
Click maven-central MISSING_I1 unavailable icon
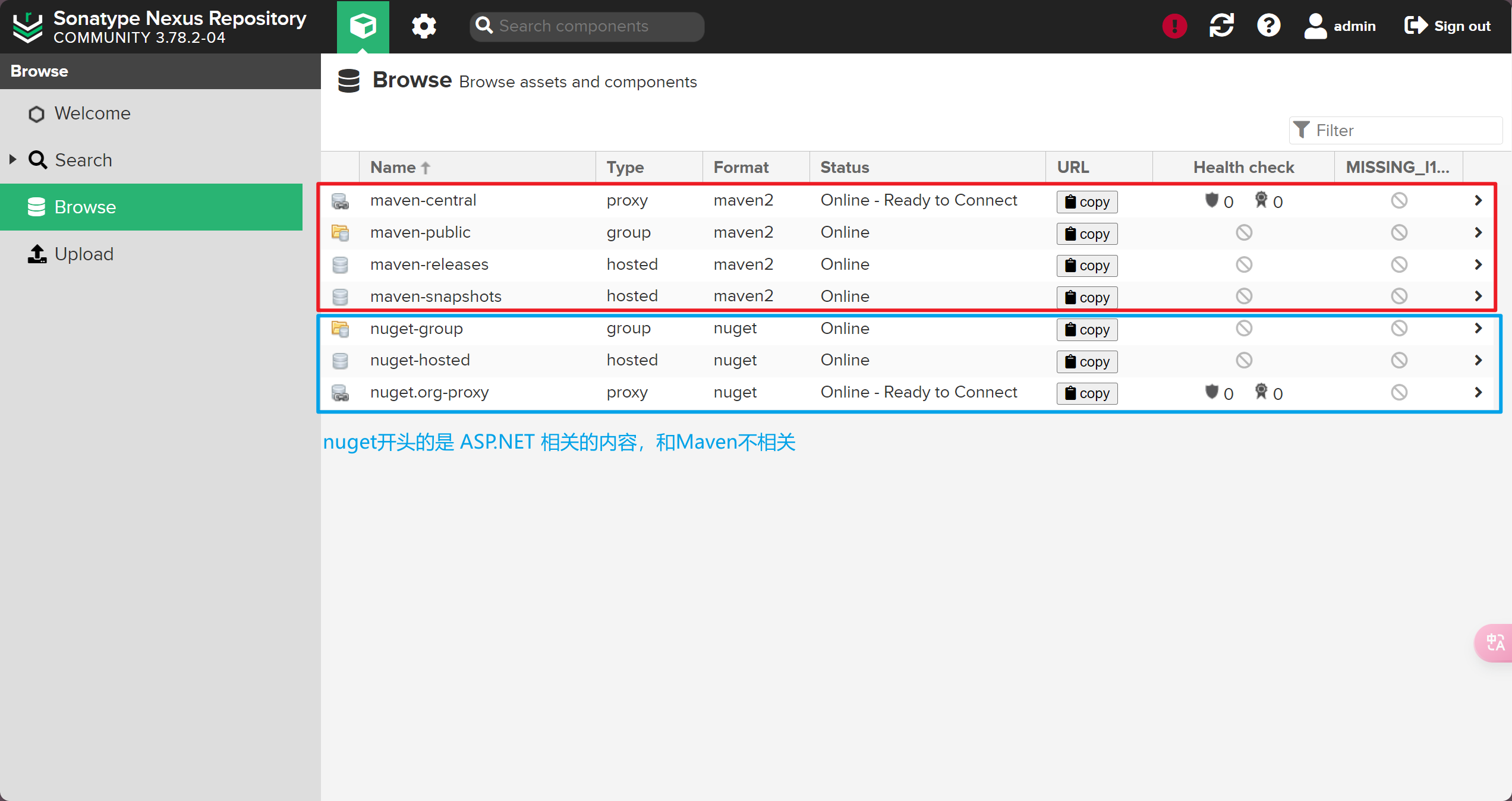pos(1399,201)
